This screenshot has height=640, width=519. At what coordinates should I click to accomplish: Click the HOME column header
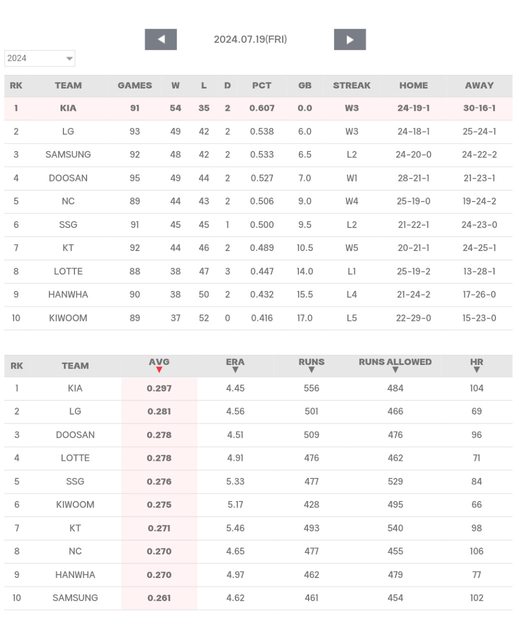click(413, 85)
